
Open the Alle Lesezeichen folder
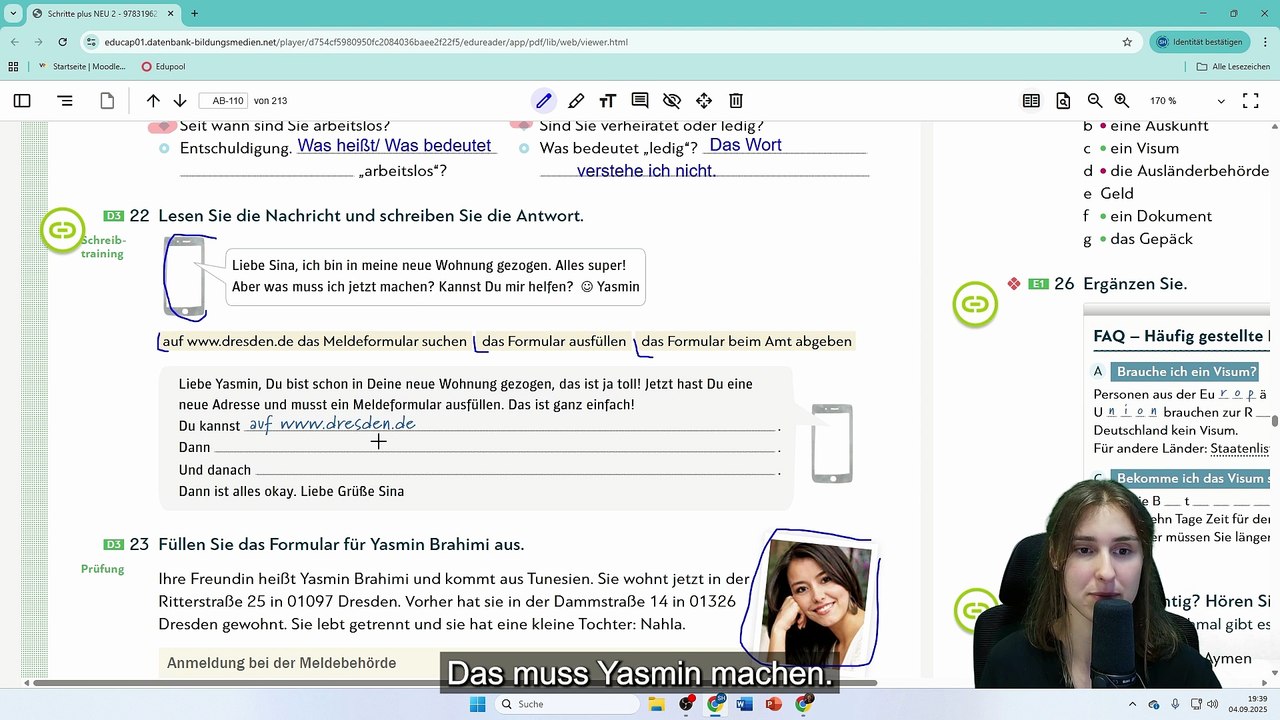(x=1233, y=67)
